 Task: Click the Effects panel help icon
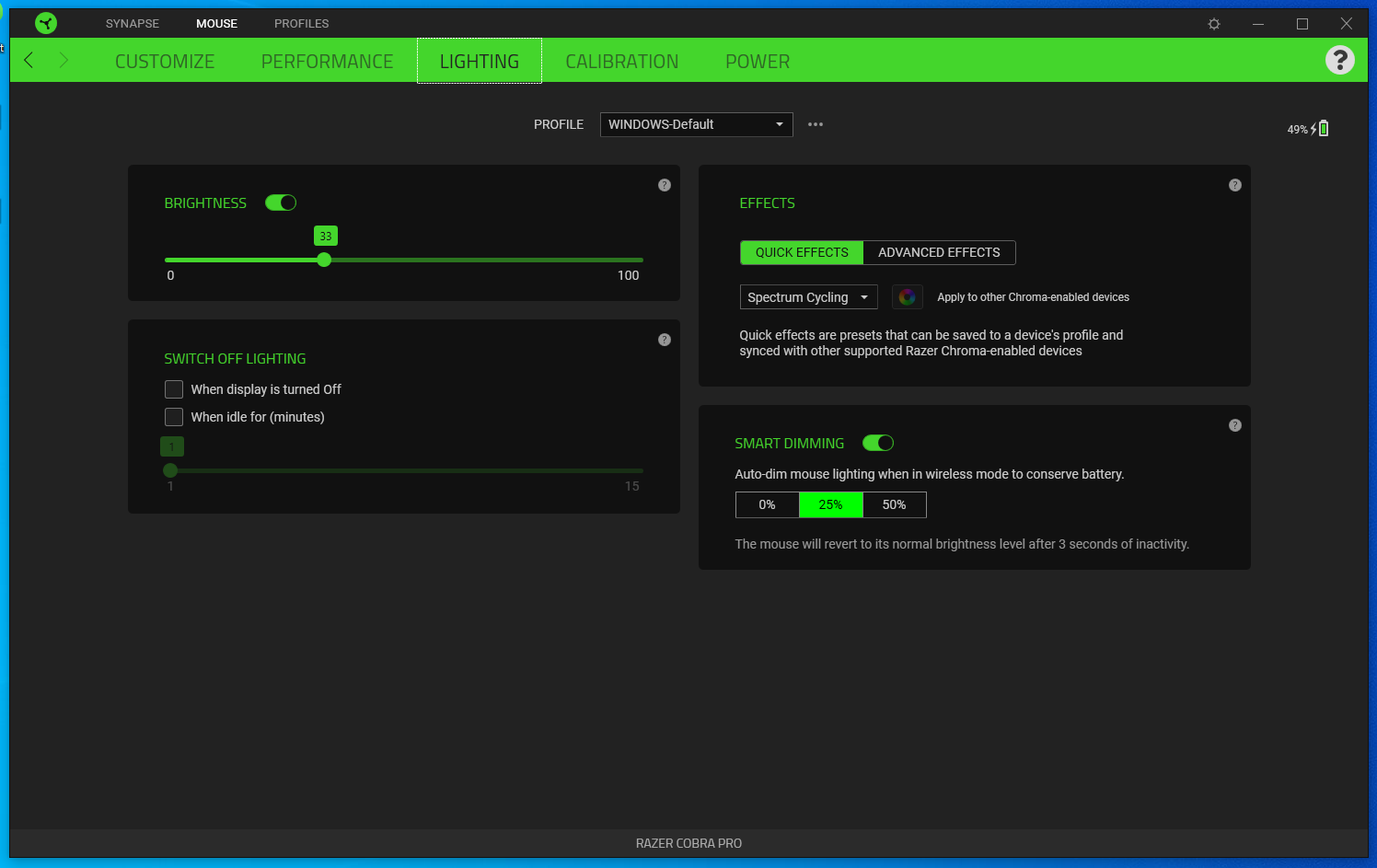click(x=1235, y=185)
